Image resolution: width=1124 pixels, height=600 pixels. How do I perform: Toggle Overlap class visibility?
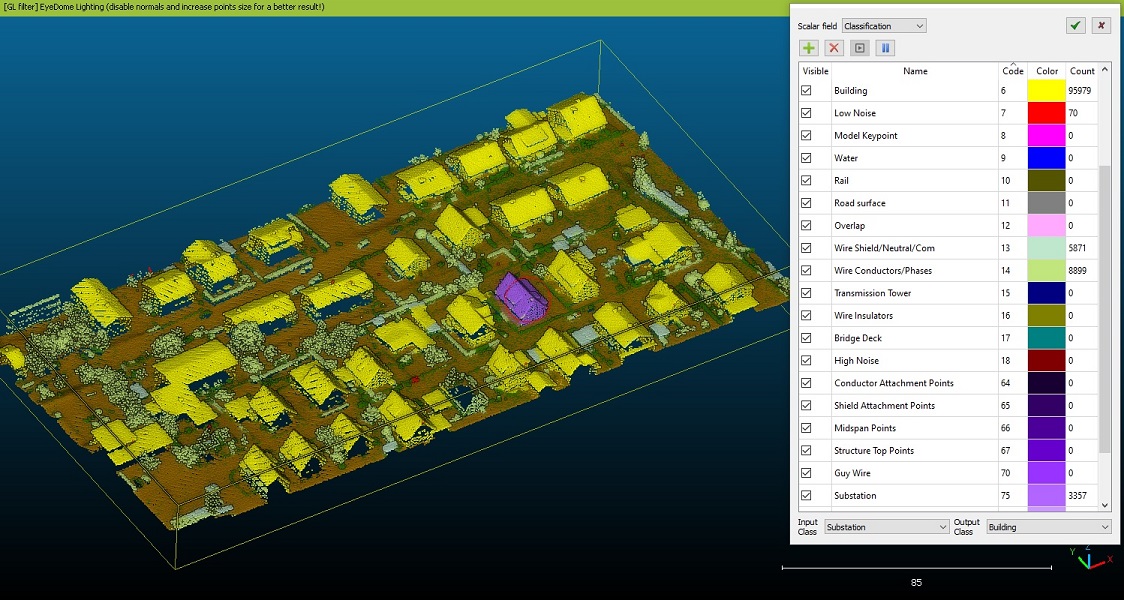pos(806,225)
